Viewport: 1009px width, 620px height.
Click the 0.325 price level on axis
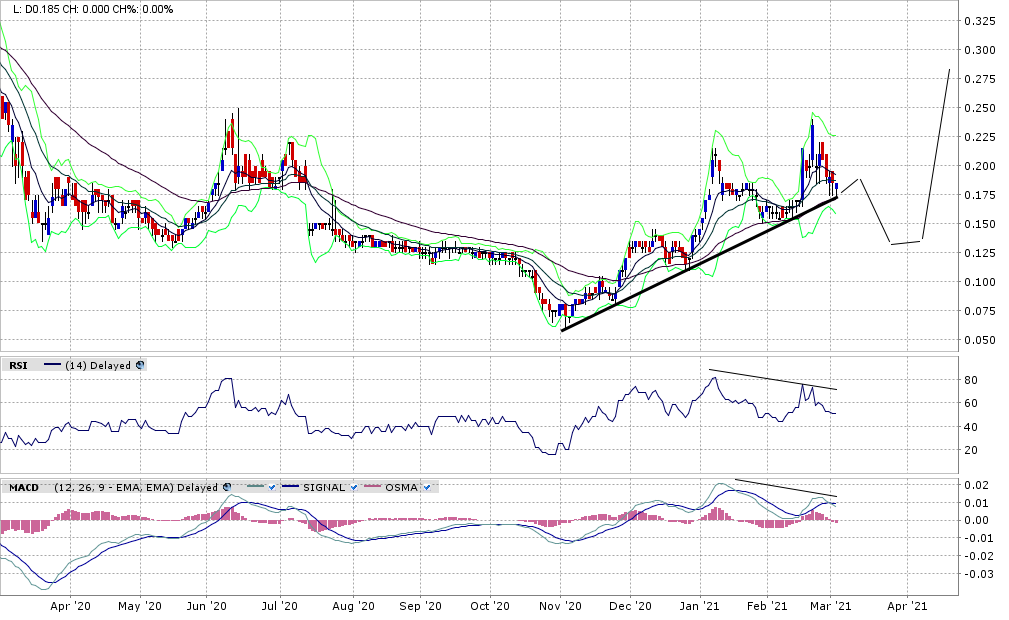[978, 21]
